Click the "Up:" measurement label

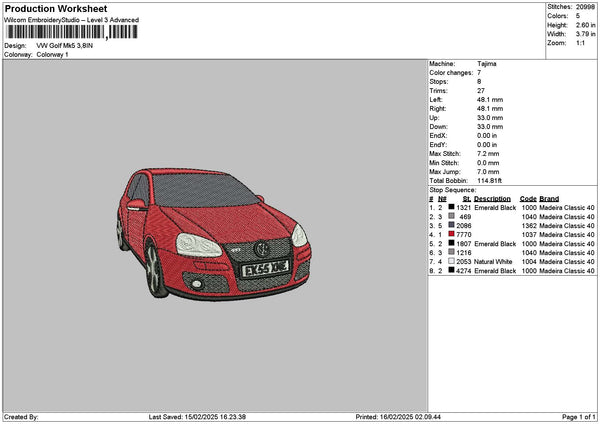click(434, 117)
